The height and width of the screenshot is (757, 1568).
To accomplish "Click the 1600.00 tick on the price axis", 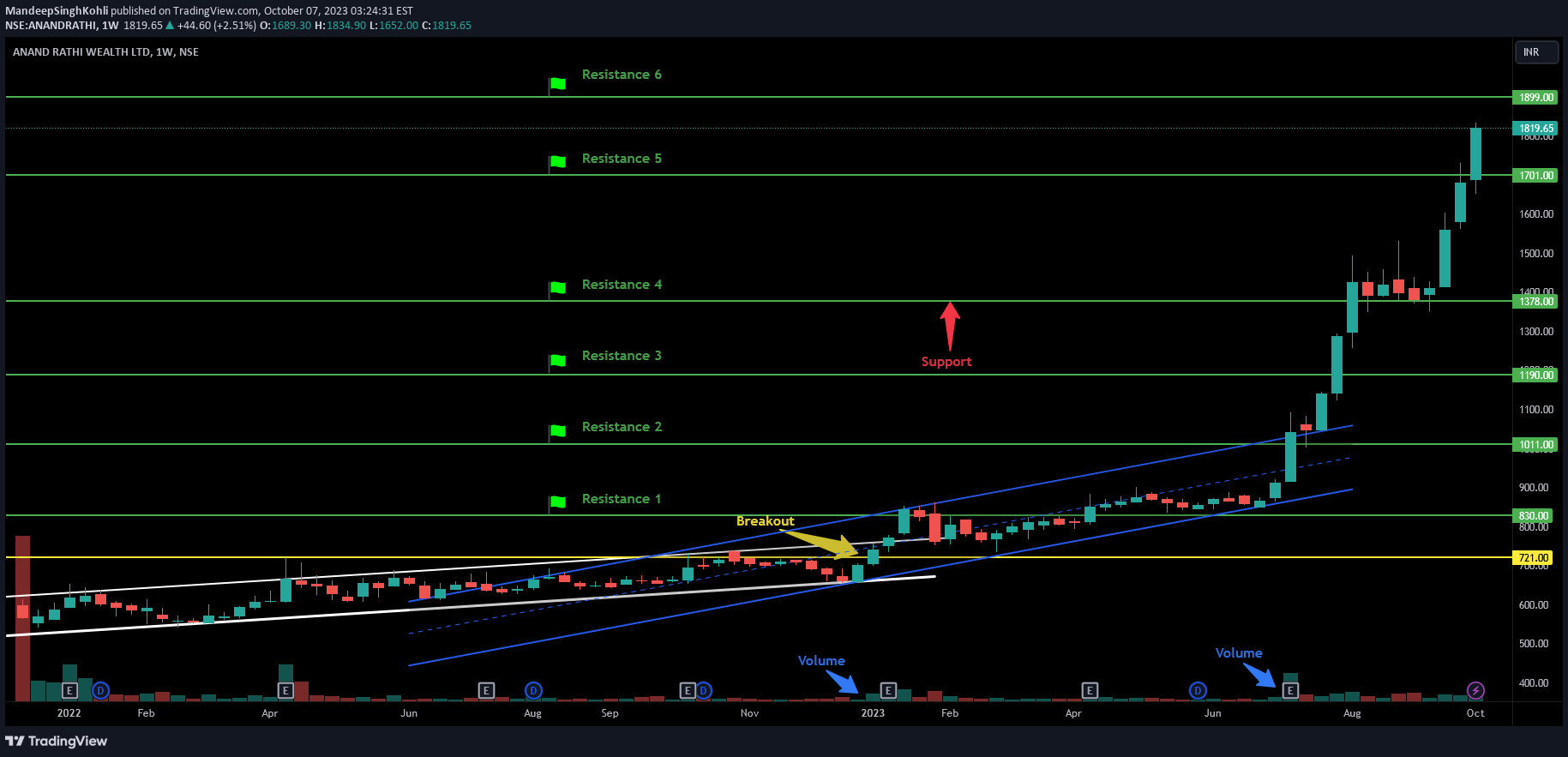I will coord(1535,214).
